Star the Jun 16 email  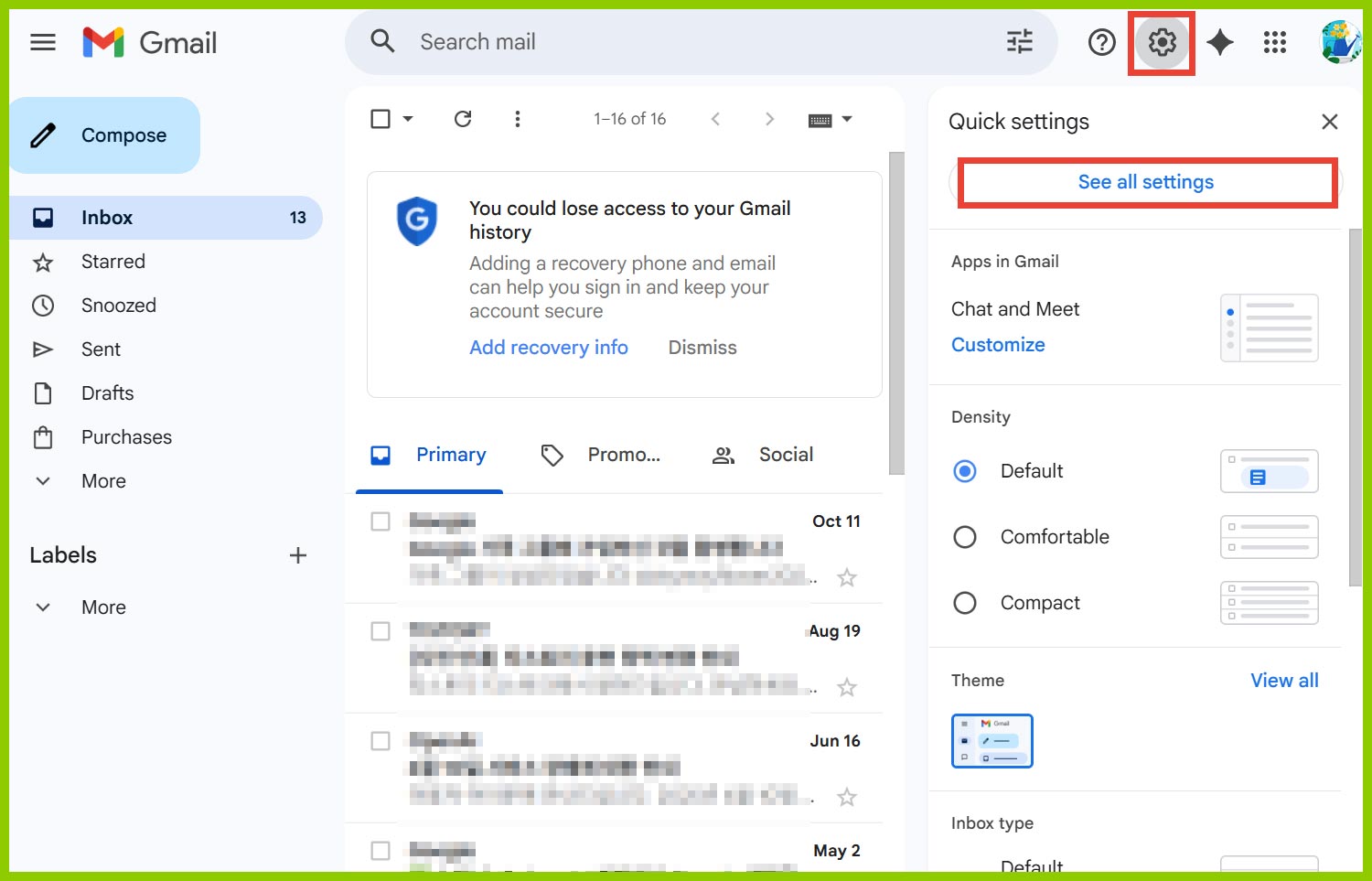click(x=847, y=797)
